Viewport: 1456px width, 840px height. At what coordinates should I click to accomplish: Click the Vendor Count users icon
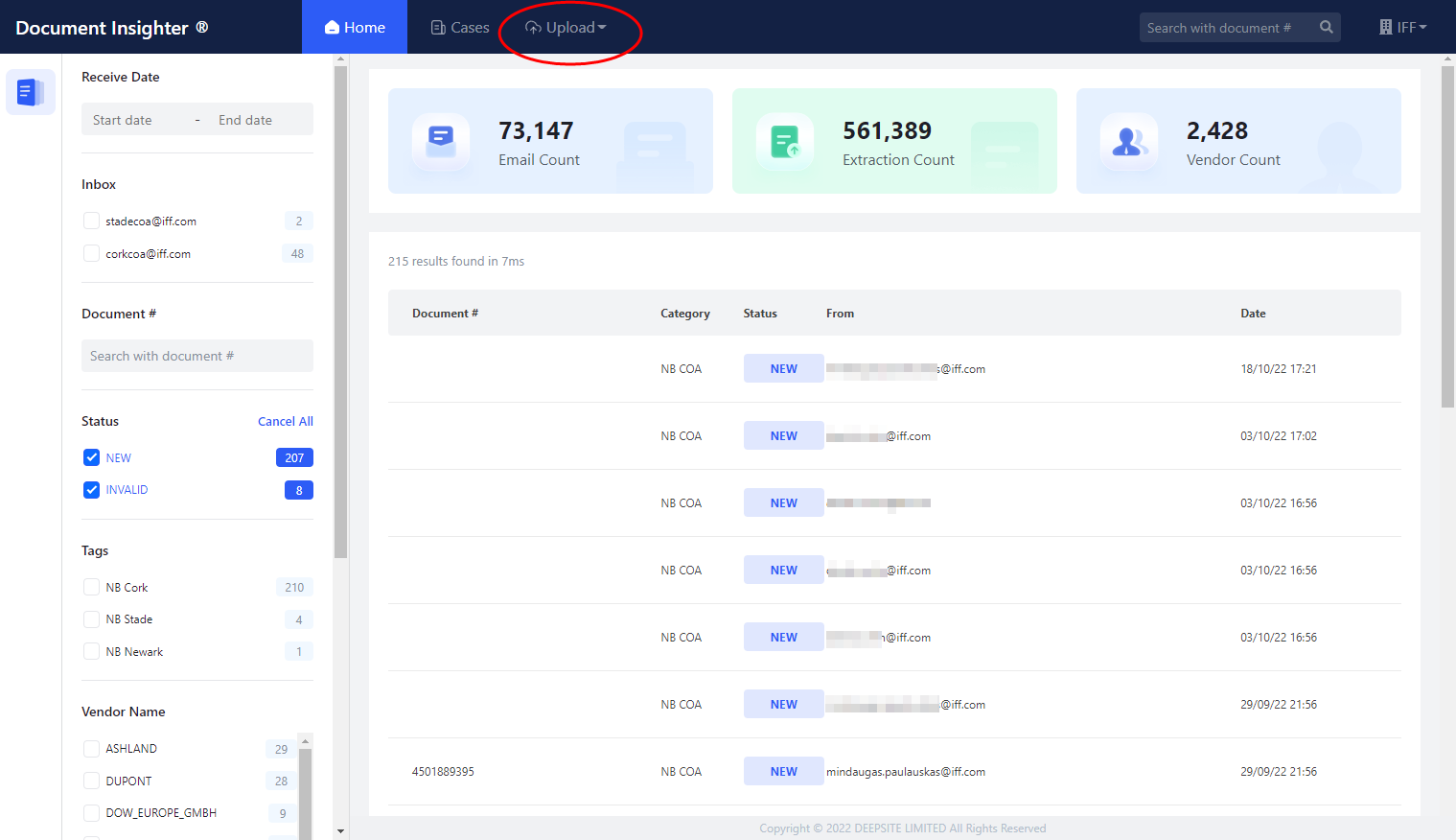1128,142
